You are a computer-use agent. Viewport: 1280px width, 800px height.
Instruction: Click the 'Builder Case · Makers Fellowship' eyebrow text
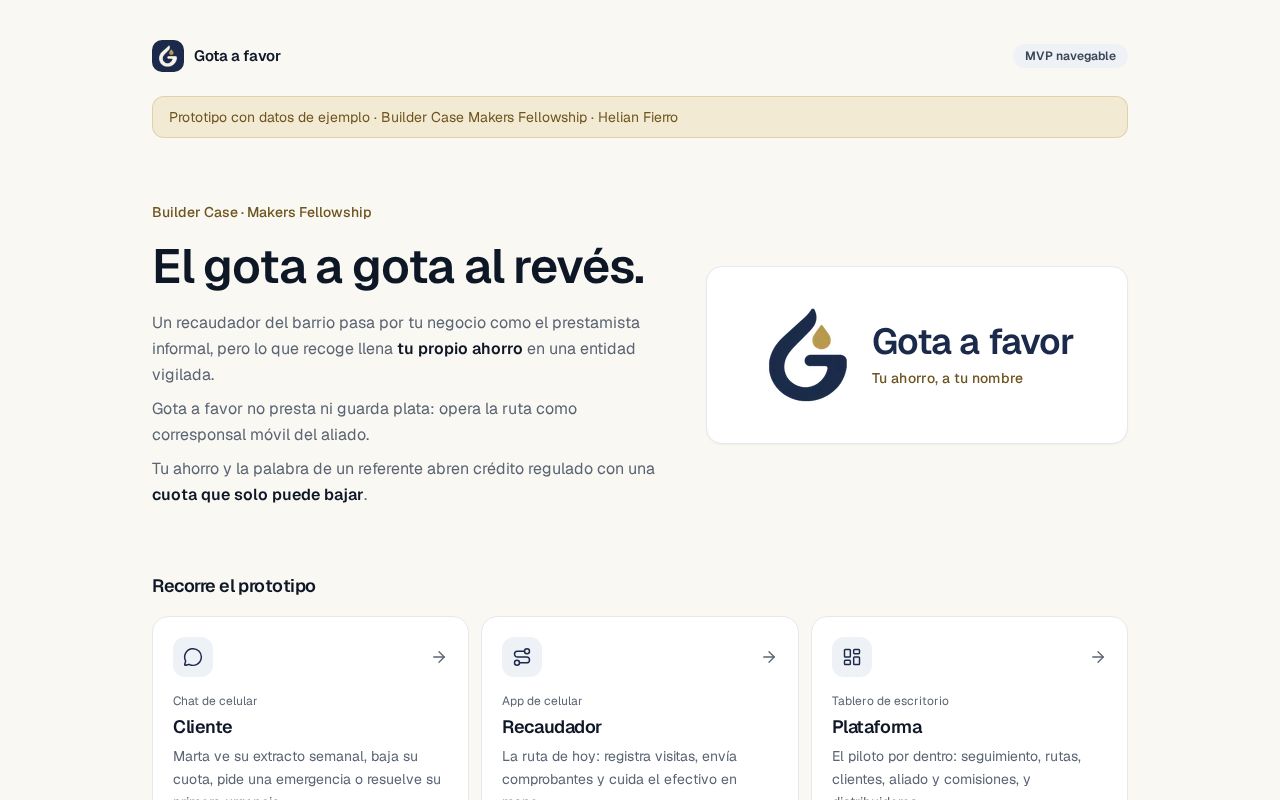pos(262,212)
